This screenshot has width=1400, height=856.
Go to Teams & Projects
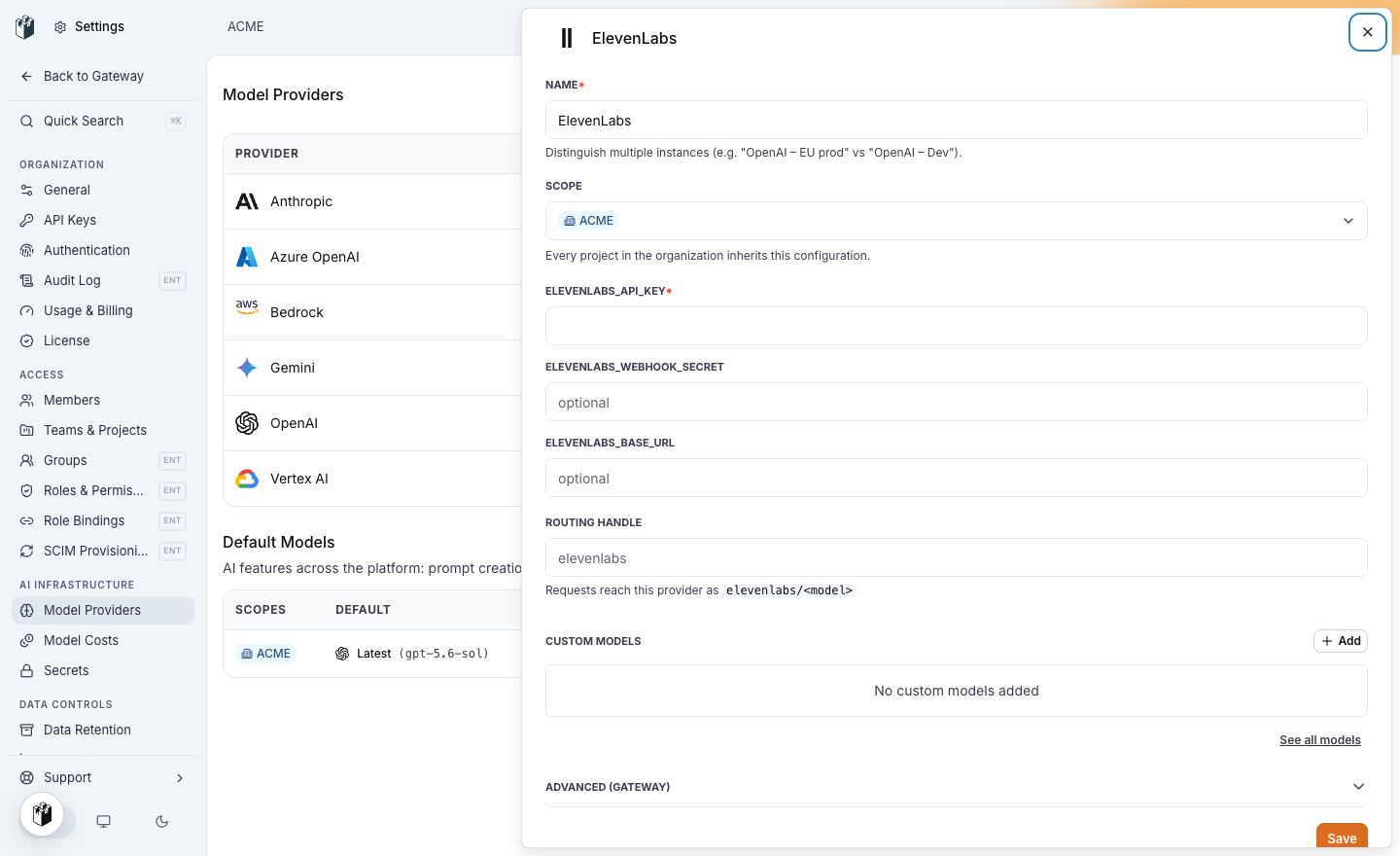103,430
